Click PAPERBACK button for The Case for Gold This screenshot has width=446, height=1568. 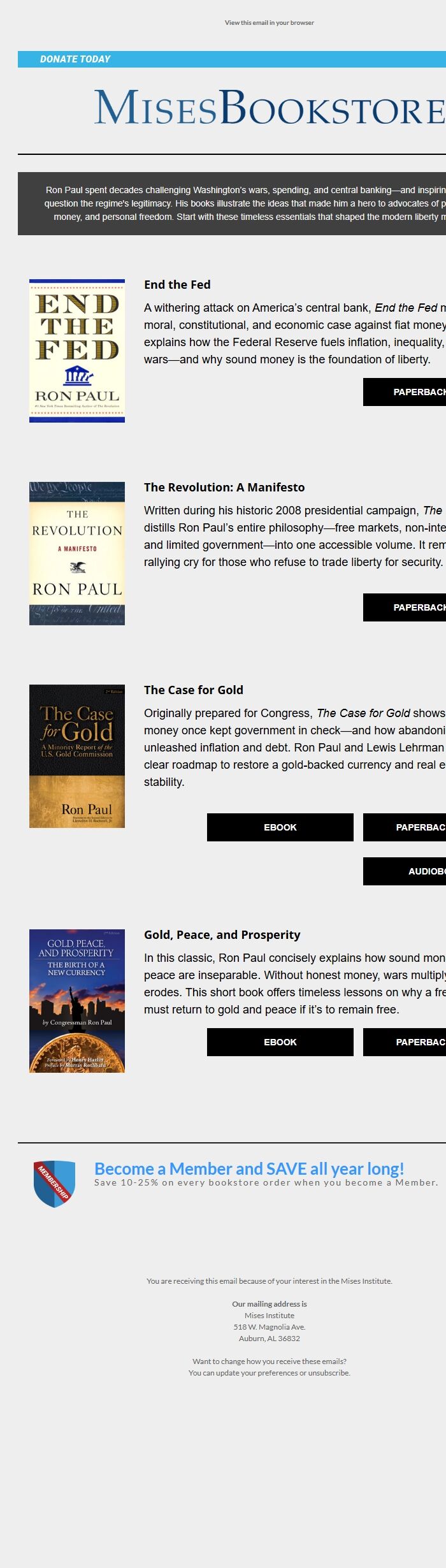point(413,827)
